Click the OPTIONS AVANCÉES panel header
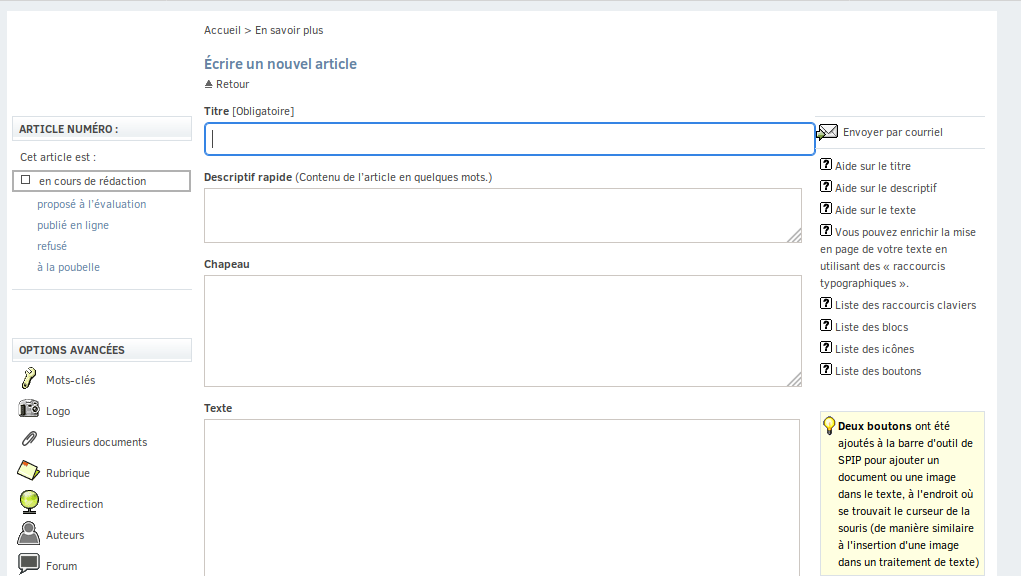This screenshot has height=576, width=1021. (x=102, y=350)
